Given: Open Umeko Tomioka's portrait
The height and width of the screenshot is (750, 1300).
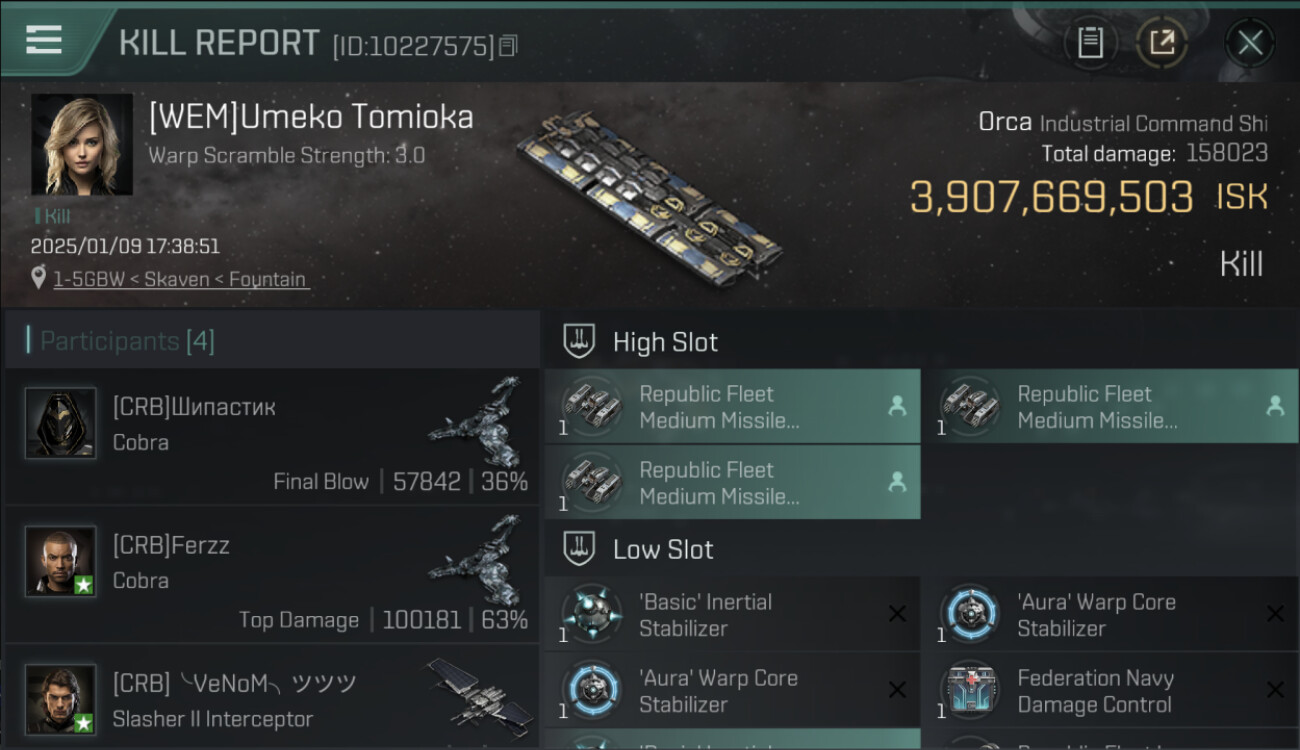Looking at the screenshot, I should 82,144.
